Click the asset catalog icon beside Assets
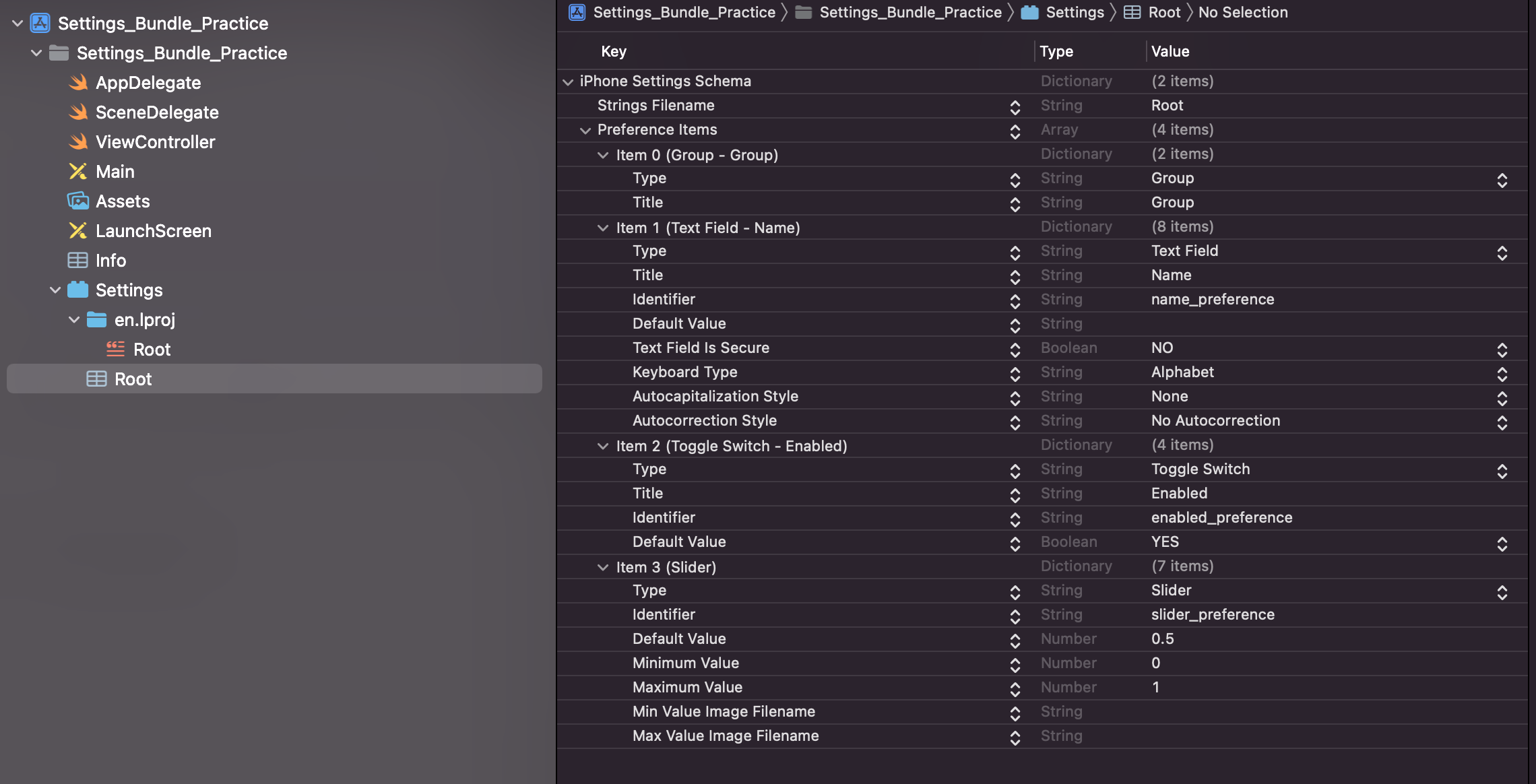1536x784 pixels. [78, 201]
